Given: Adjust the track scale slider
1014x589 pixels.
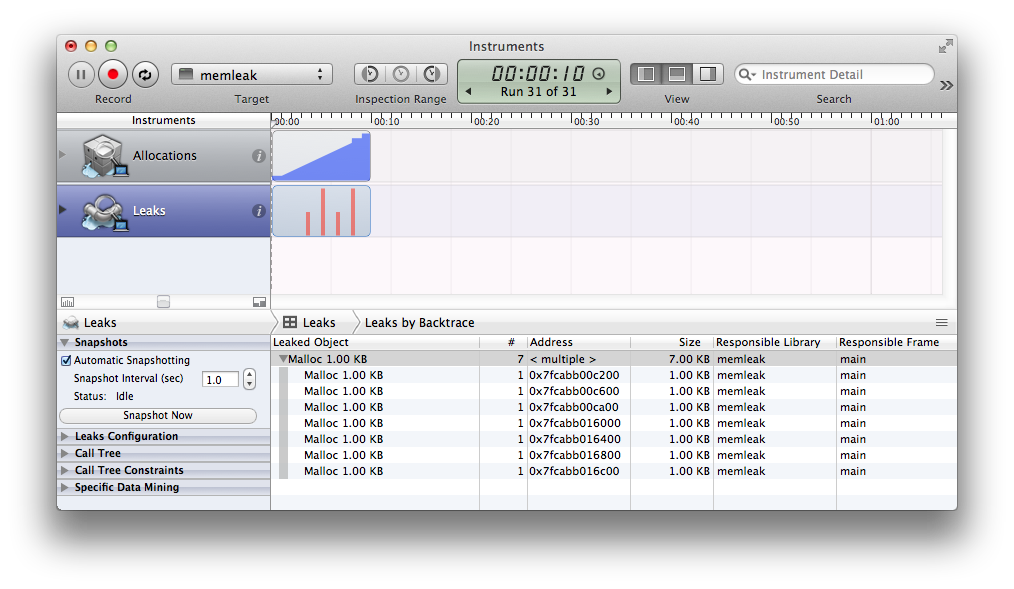Looking at the screenshot, I should pos(164,302).
